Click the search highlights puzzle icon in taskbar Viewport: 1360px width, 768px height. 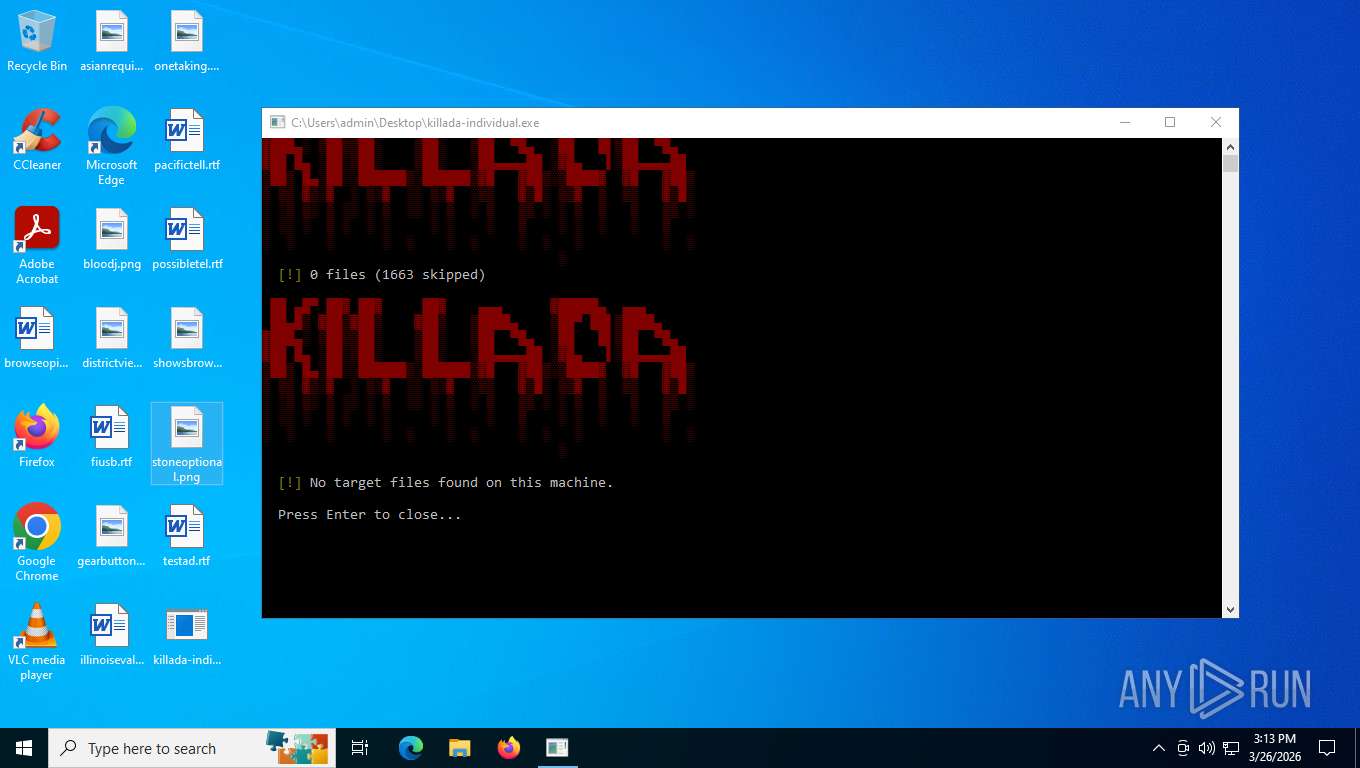tap(297, 747)
